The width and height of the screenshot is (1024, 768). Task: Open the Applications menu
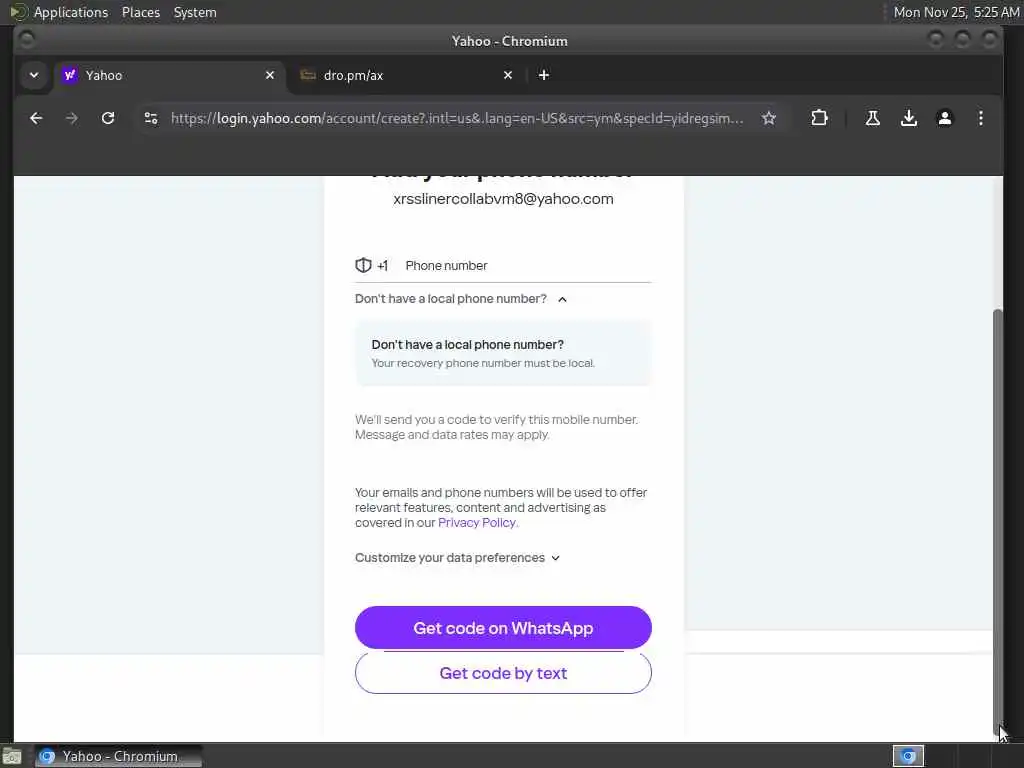(x=71, y=12)
